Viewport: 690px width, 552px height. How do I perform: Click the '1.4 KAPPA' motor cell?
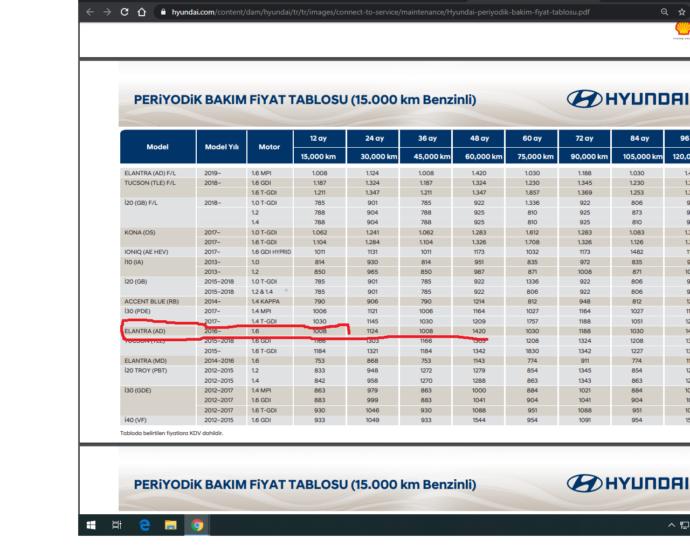[265, 301]
